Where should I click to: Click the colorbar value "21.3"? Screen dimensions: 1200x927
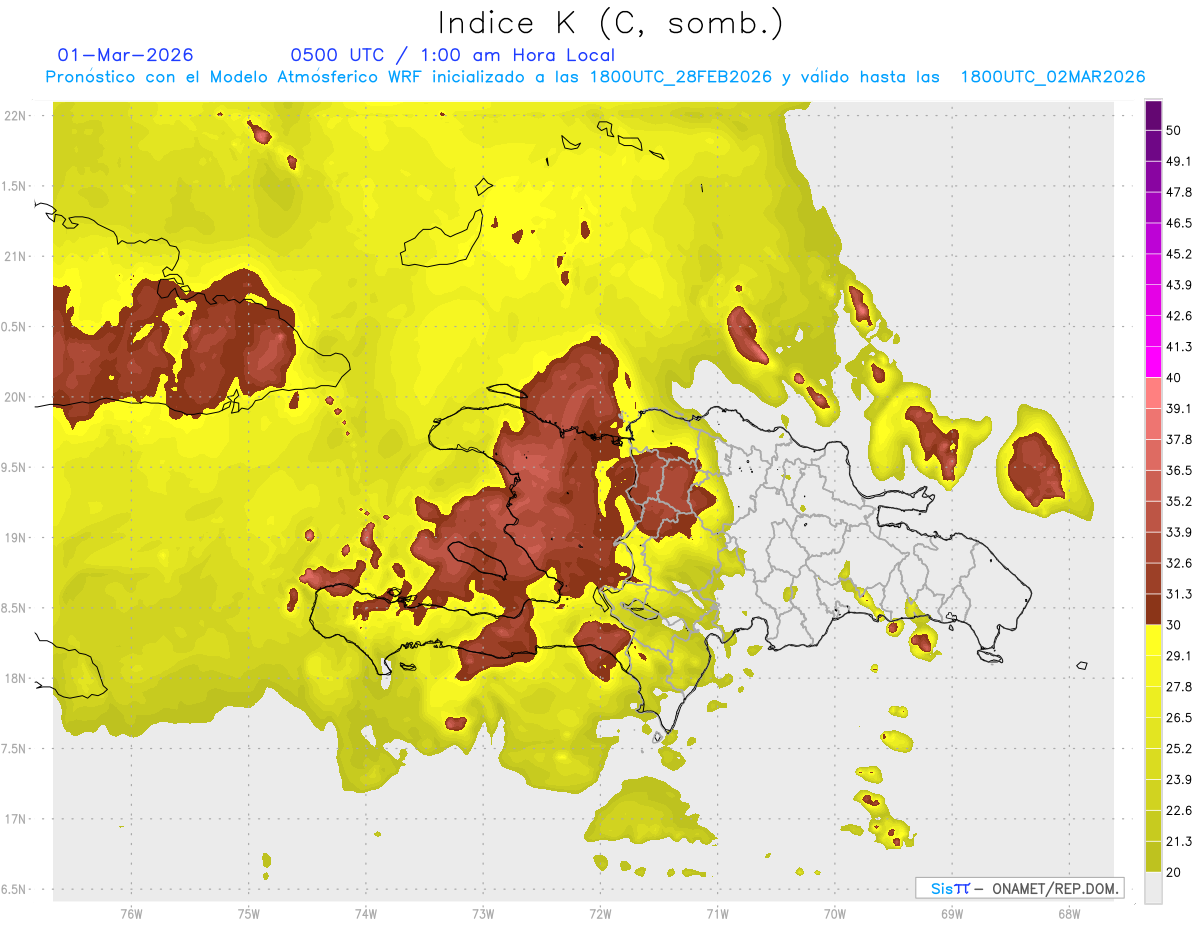click(x=1179, y=842)
